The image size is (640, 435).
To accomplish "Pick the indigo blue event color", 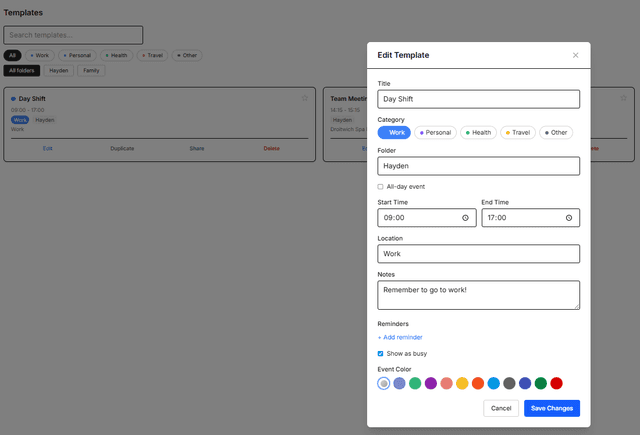I will pos(525,383).
